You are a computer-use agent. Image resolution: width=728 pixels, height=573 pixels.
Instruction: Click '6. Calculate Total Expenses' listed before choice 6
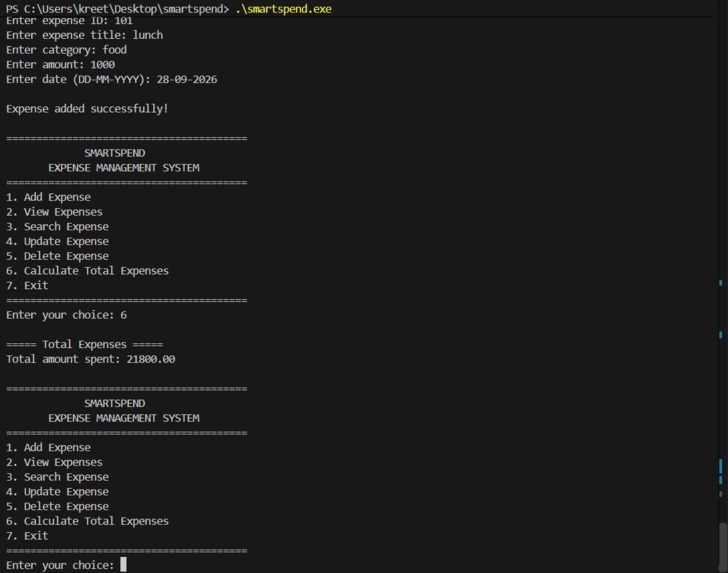(x=87, y=271)
